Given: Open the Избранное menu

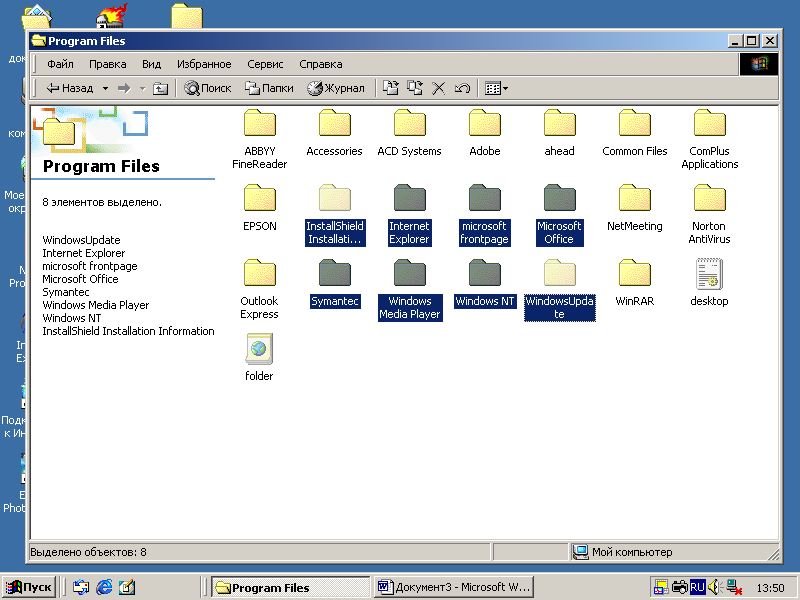Looking at the screenshot, I should point(204,64).
